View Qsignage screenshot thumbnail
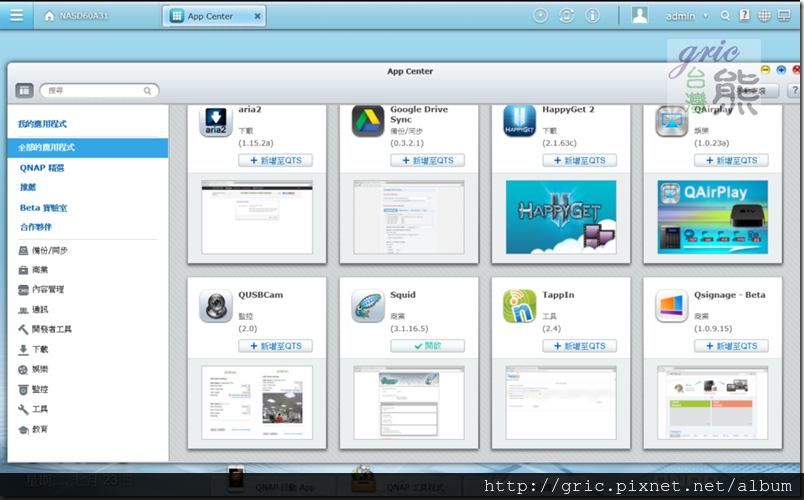 point(713,403)
